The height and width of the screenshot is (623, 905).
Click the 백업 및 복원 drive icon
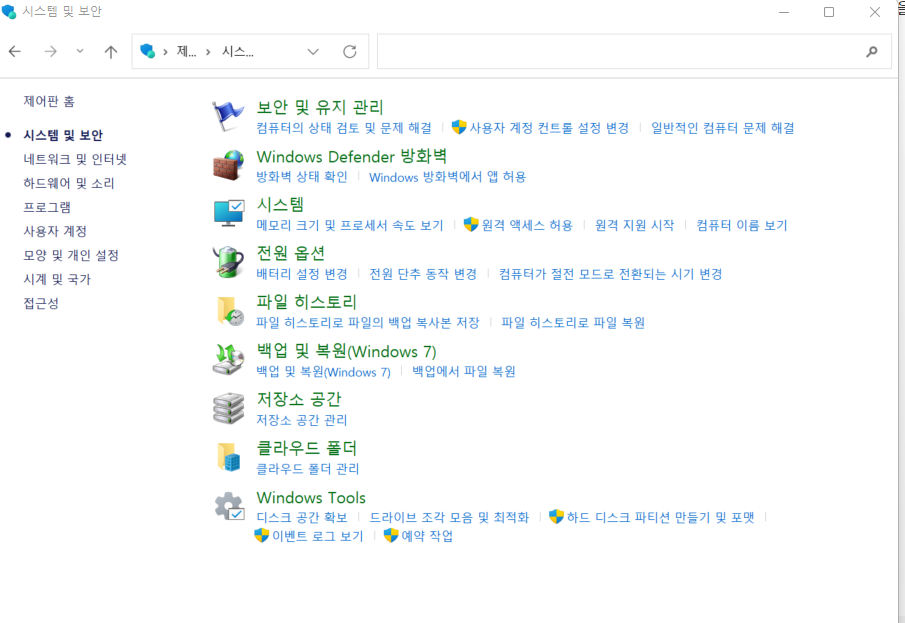pyautogui.click(x=229, y=359)
